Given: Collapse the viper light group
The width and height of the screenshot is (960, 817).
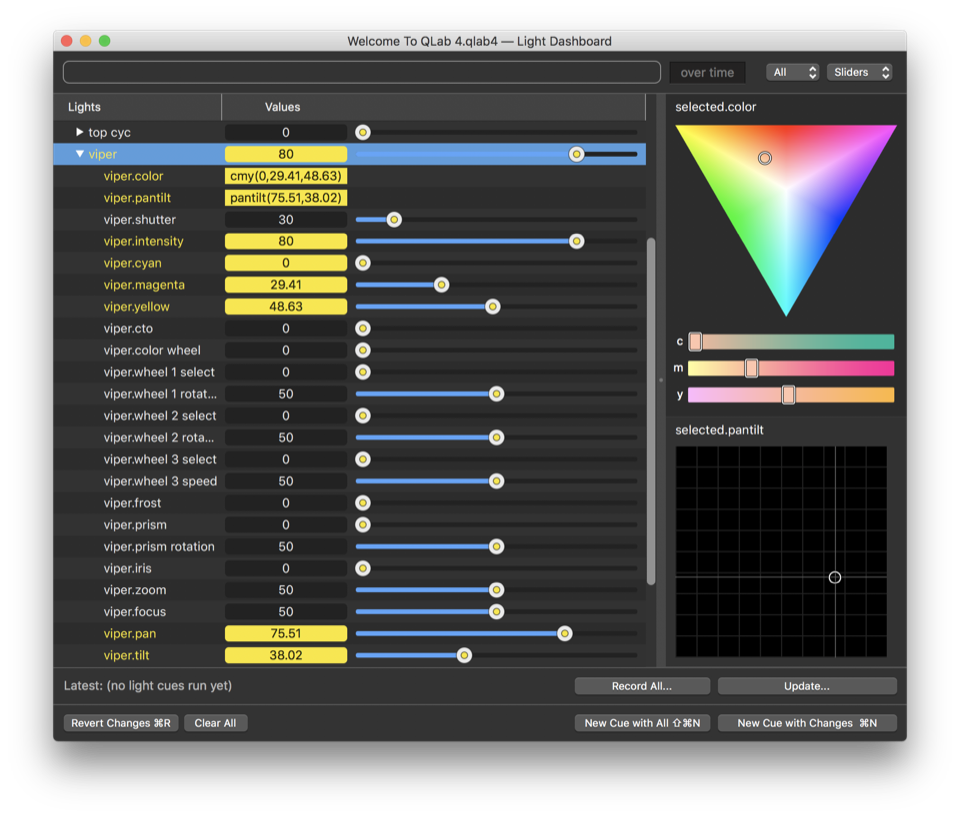Looking at the screenshot, I should pos(80,154).
